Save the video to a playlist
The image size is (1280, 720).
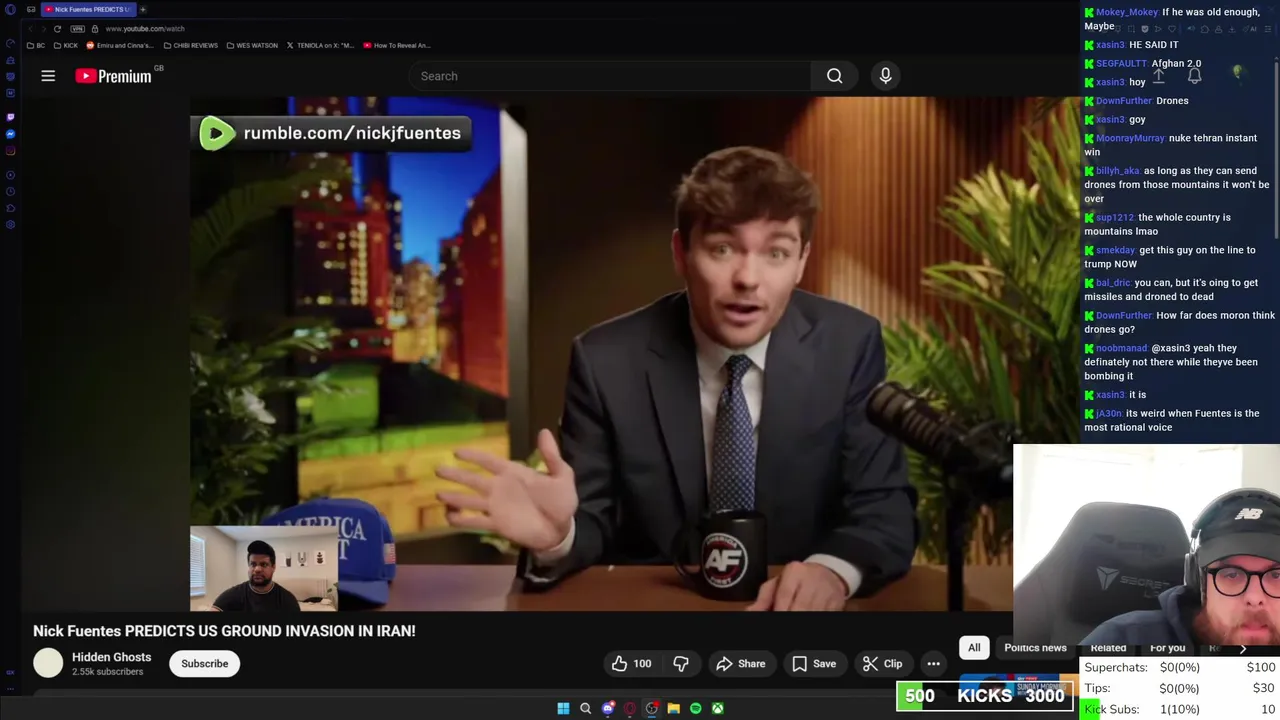click(813, 664)
